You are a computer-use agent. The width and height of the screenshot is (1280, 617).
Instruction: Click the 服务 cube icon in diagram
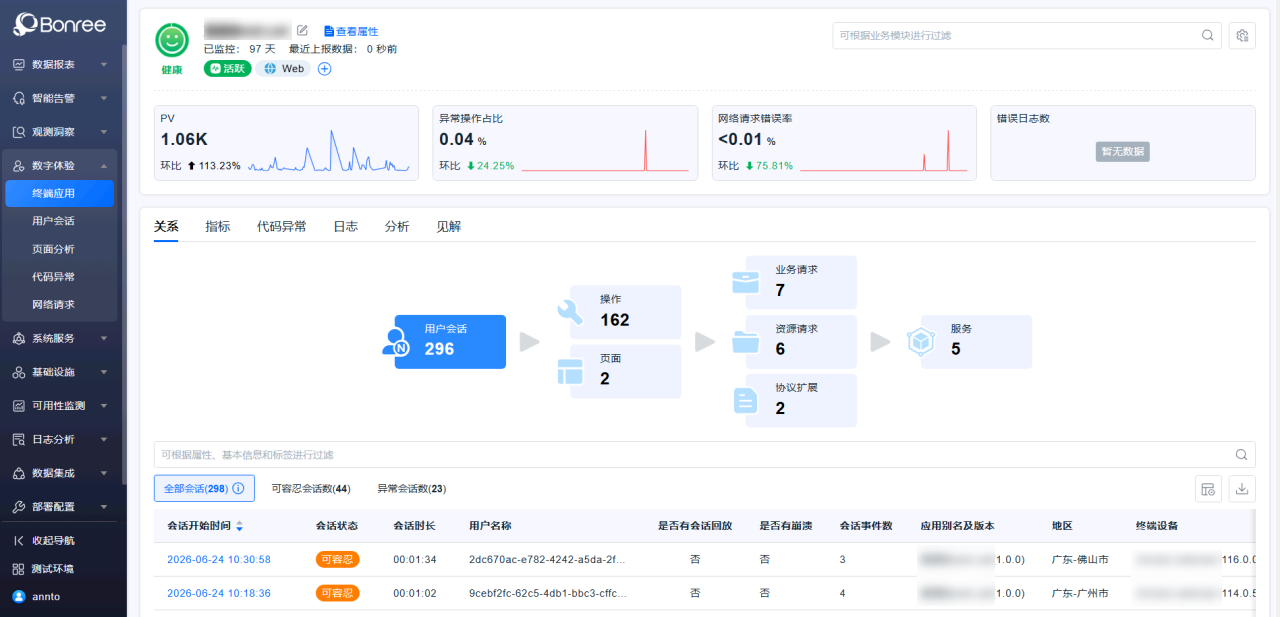920,342
